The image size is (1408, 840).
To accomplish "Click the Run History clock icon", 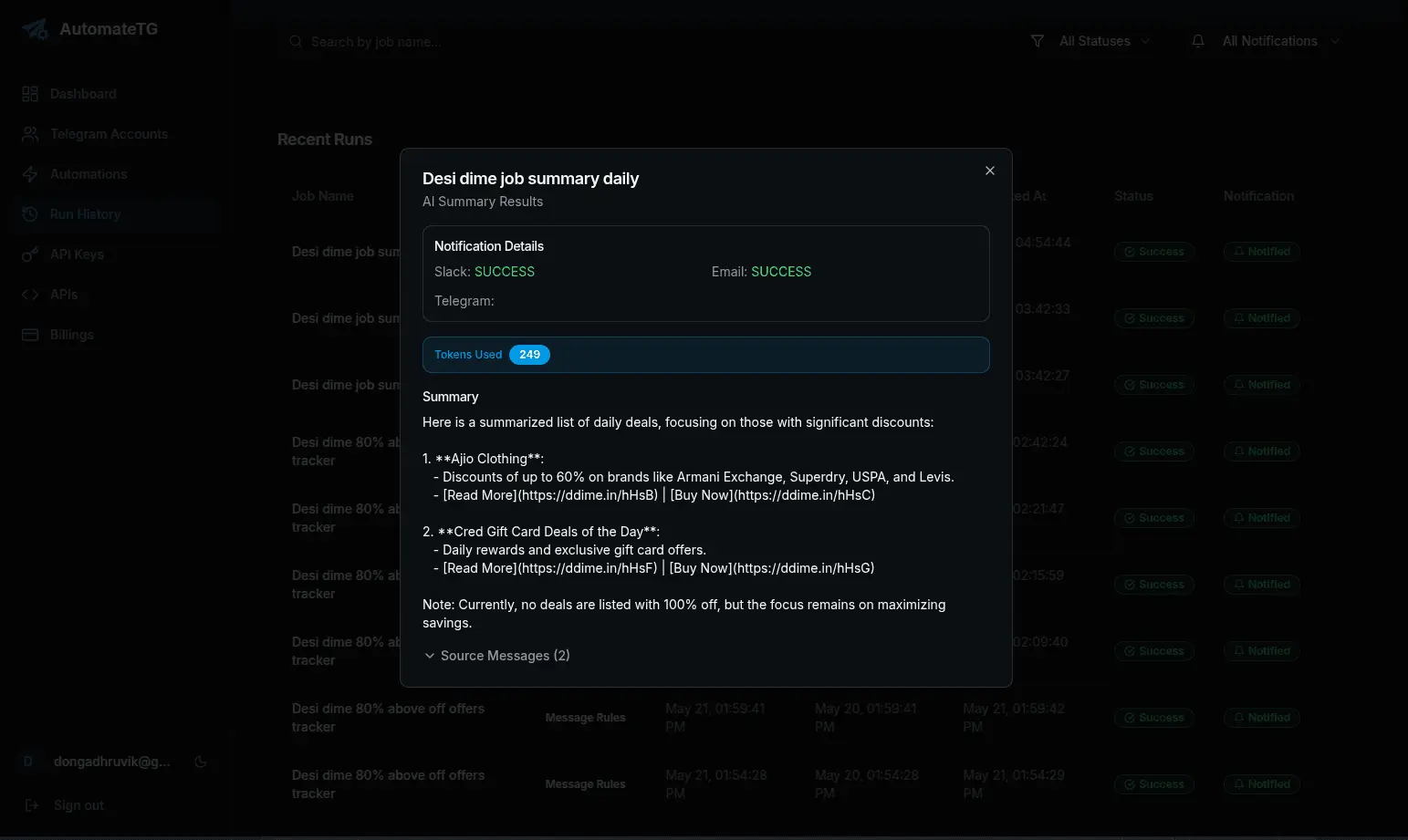I will [30, 214].
